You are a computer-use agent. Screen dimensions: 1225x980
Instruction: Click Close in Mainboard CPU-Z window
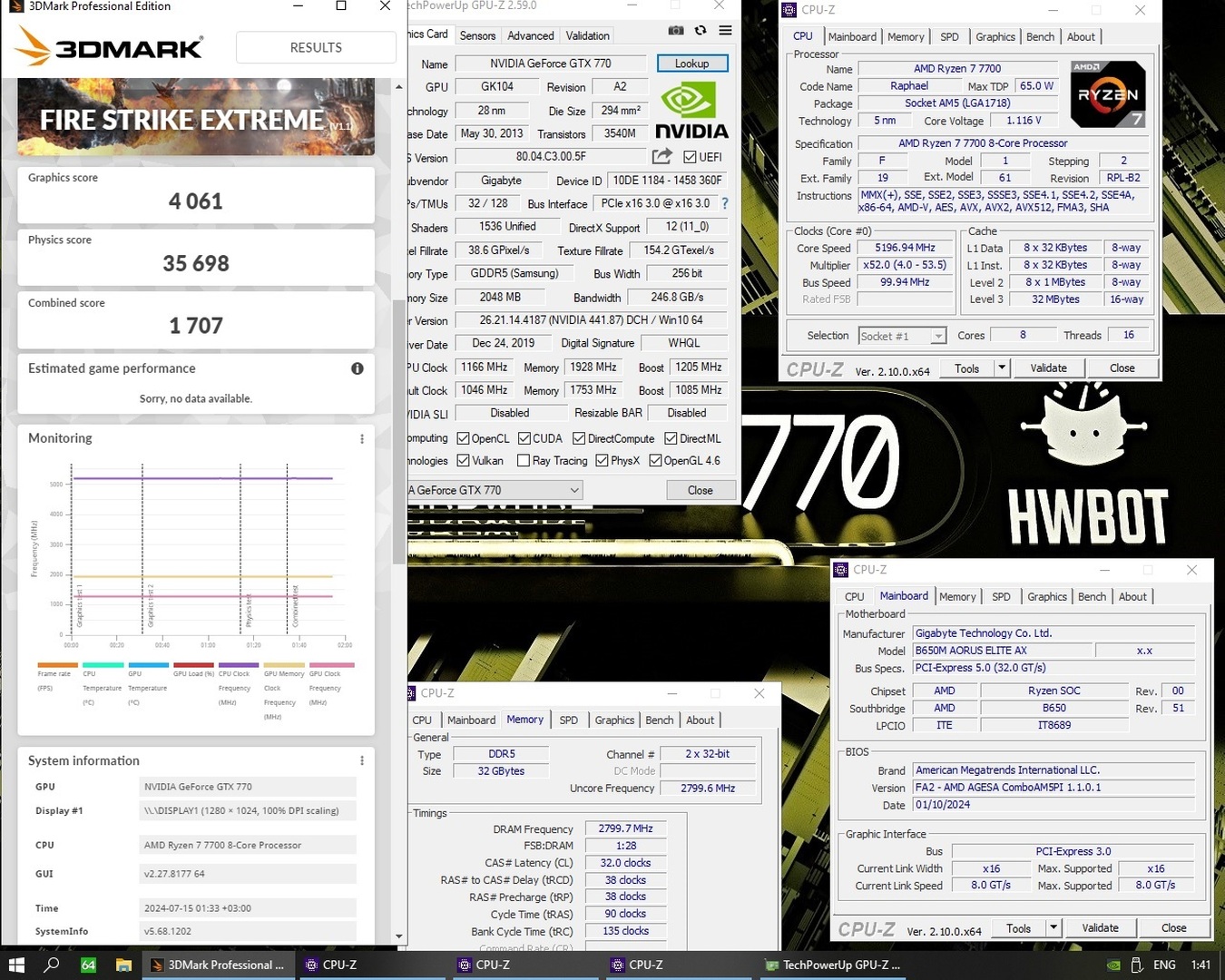[1173, 928]
